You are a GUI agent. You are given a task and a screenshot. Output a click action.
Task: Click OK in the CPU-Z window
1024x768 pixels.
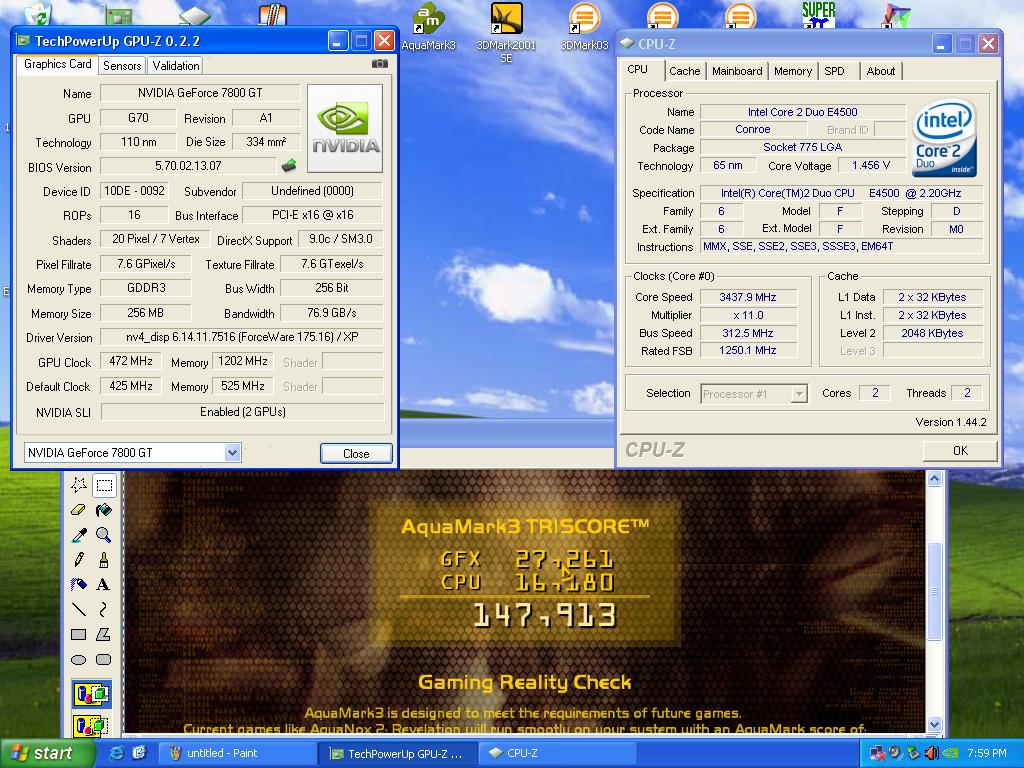coord(960,451)
